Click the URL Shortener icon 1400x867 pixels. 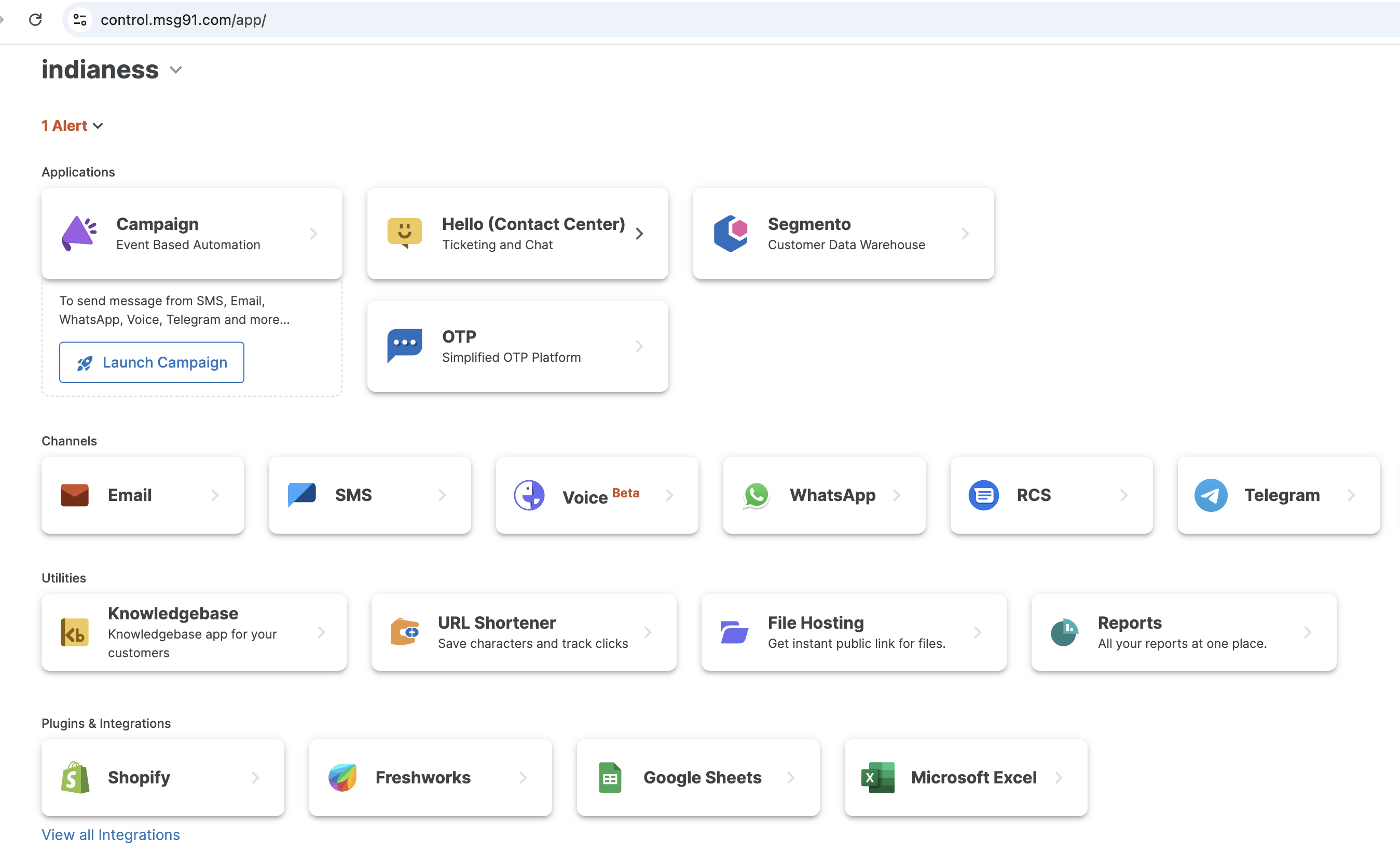[x=405, y=632]
